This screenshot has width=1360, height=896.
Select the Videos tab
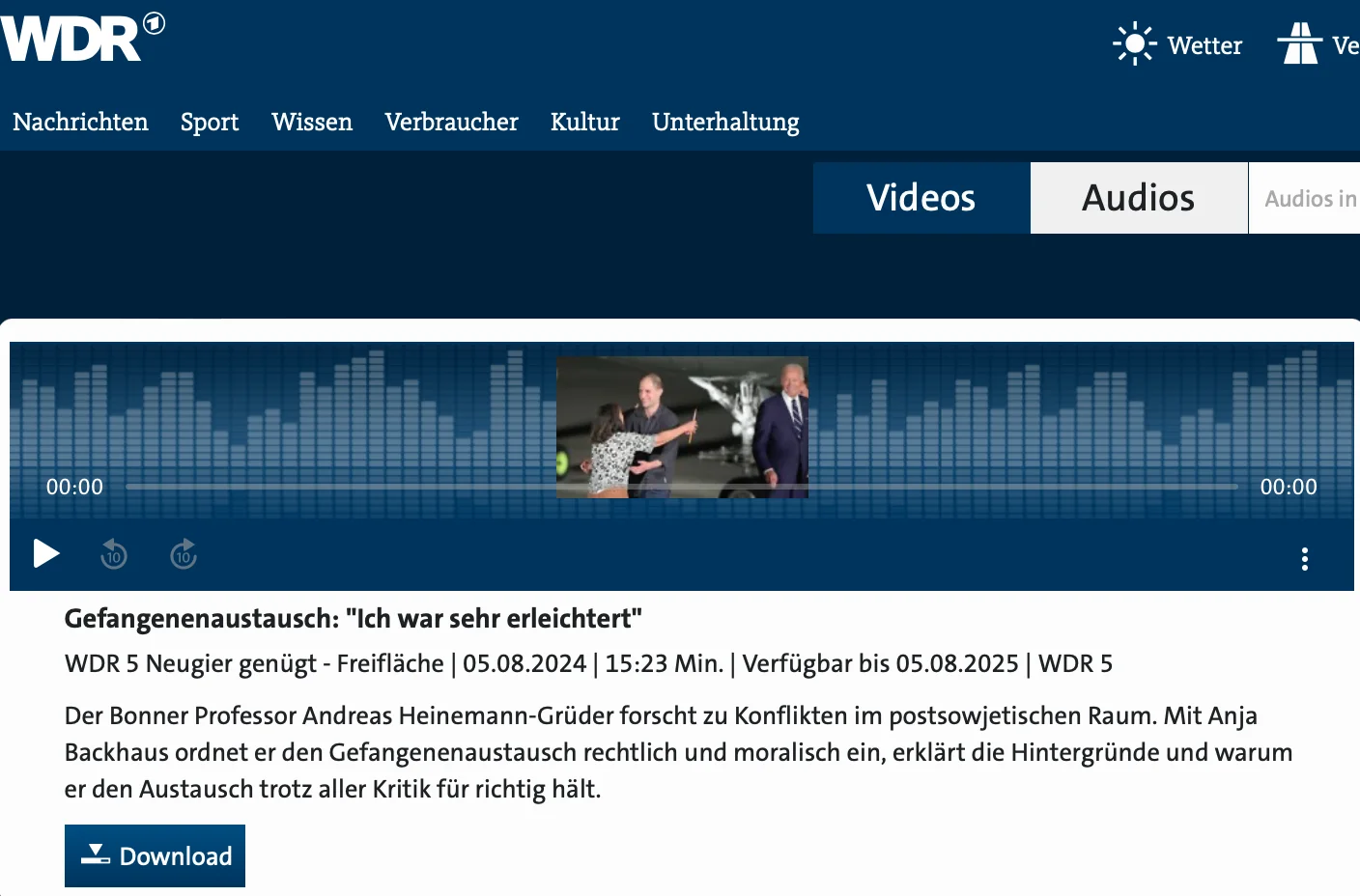pyautogui.click(x=921, y=198)
